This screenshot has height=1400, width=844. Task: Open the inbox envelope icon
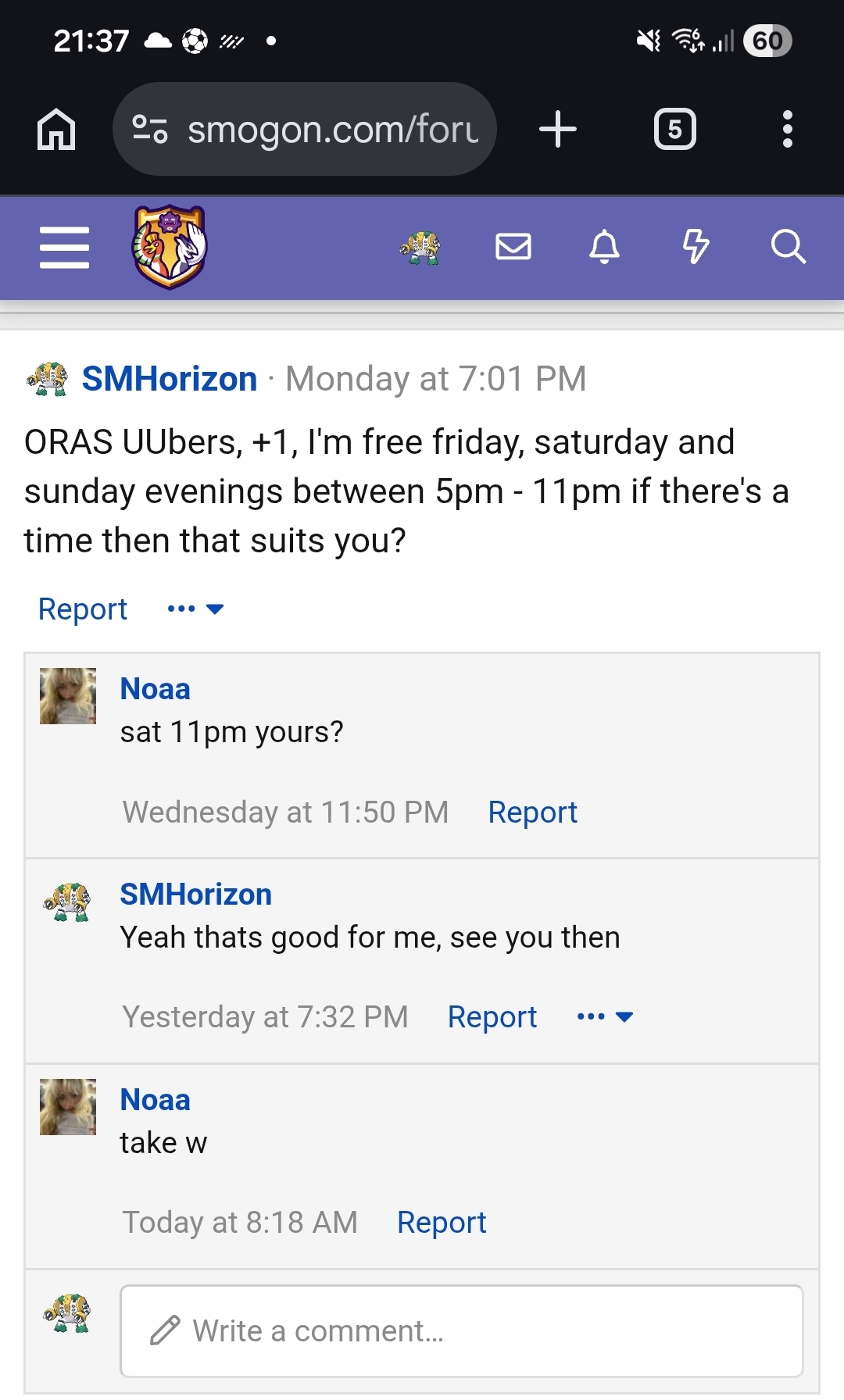click(x=513, y=248)
